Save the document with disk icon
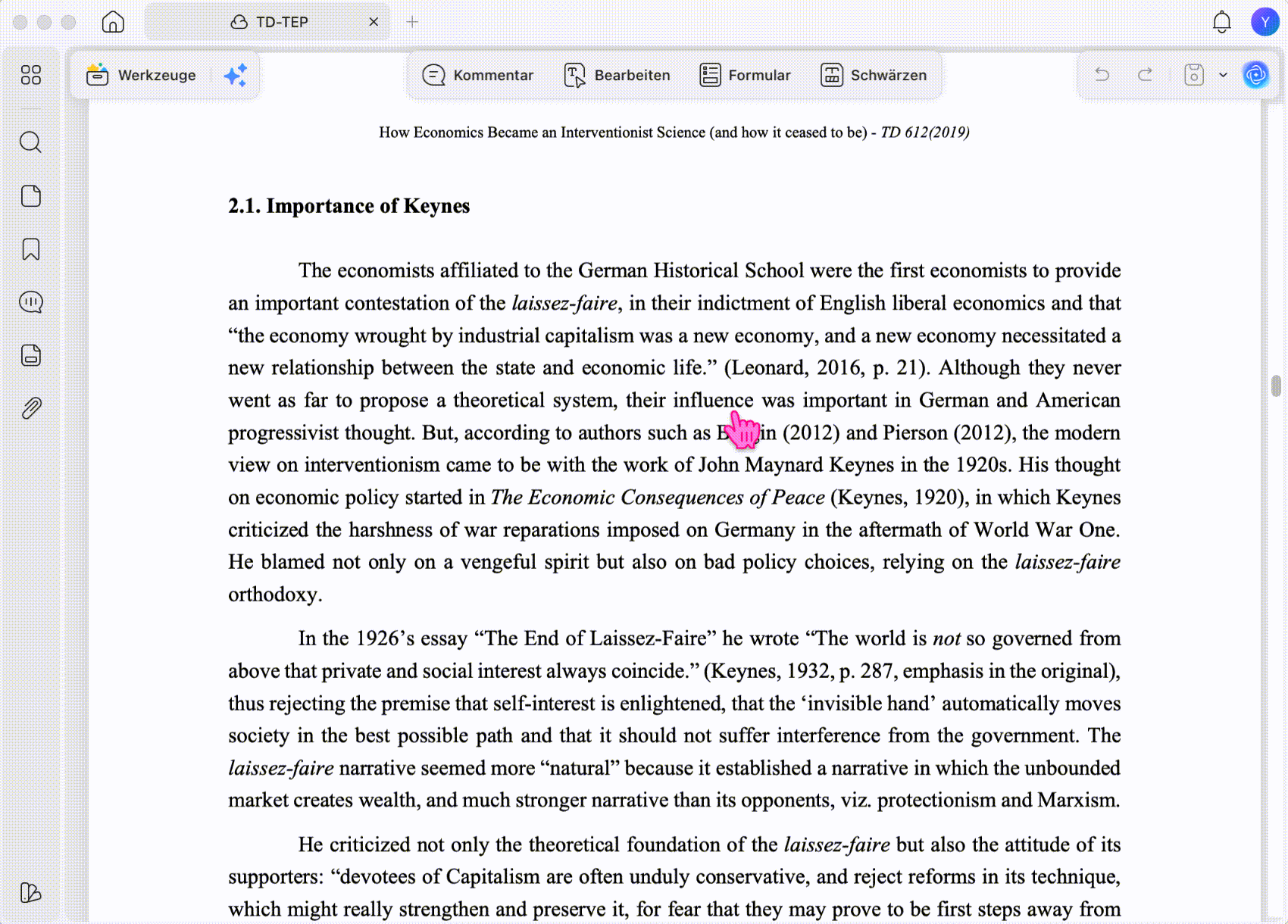 (x=1194, y=74)
